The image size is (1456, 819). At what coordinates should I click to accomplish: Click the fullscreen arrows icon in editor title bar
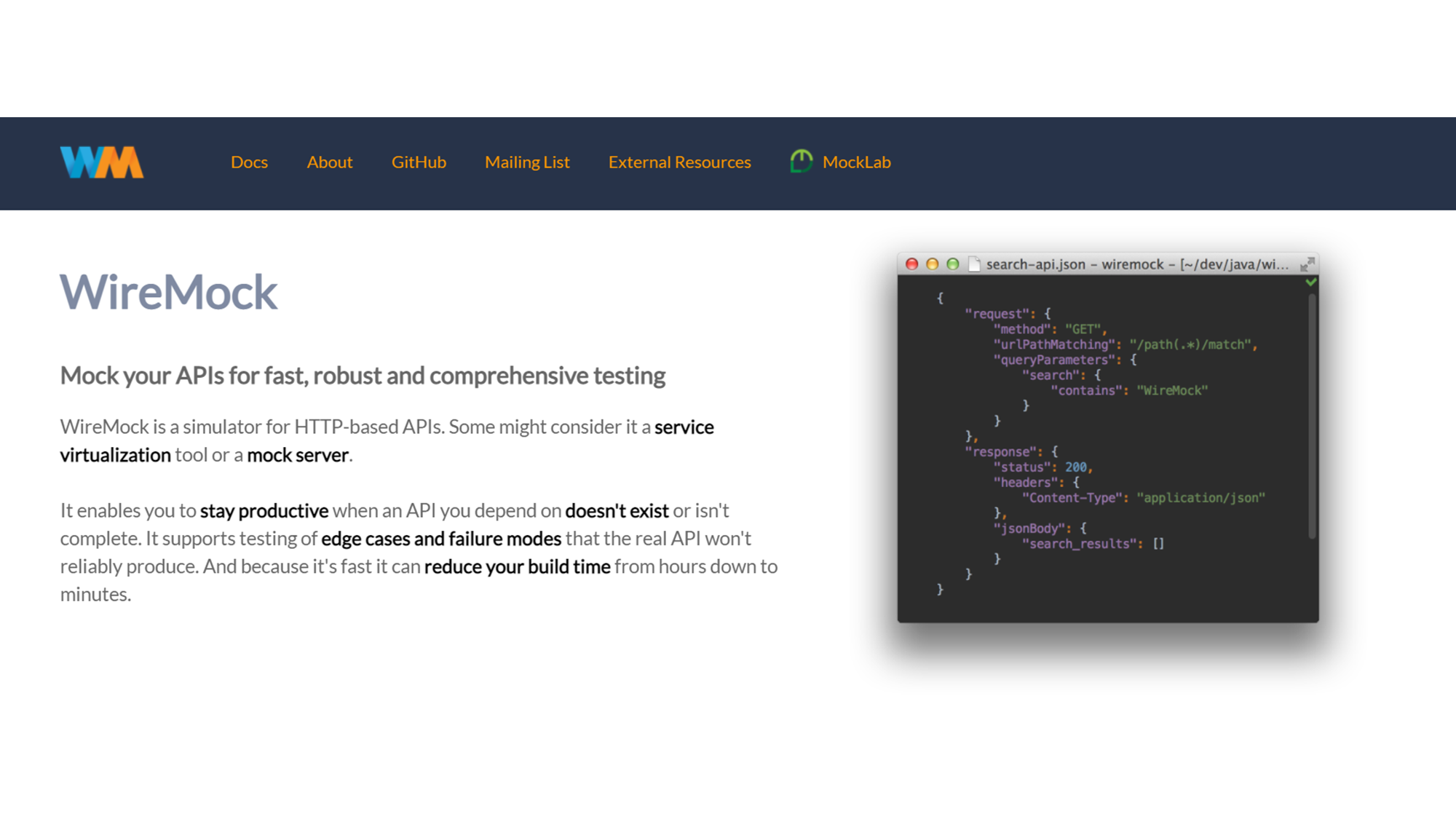click(1307, 264)
